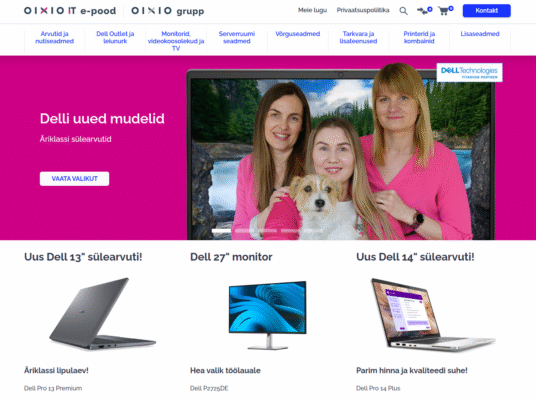Screen dimensions: 536x400
Task: Click the Dell 27" monitor product image
Action: [268, 315]
